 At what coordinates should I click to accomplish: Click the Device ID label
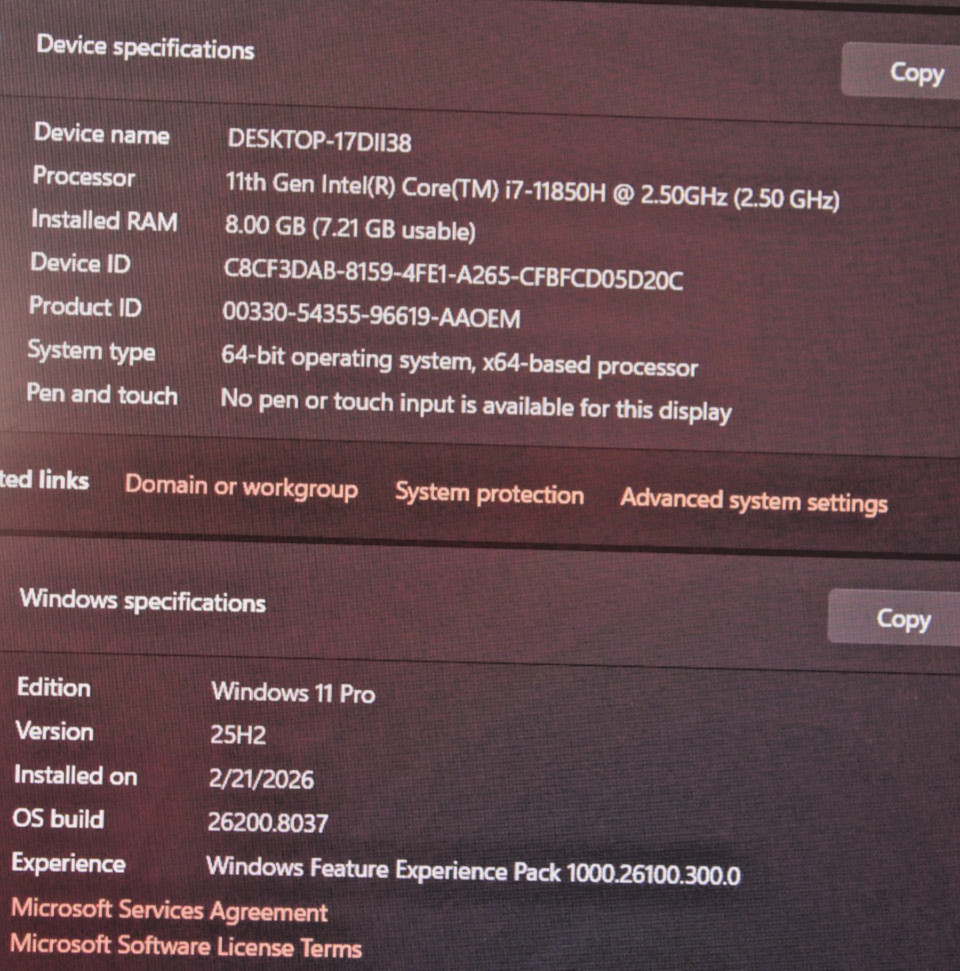click(81, 263)
